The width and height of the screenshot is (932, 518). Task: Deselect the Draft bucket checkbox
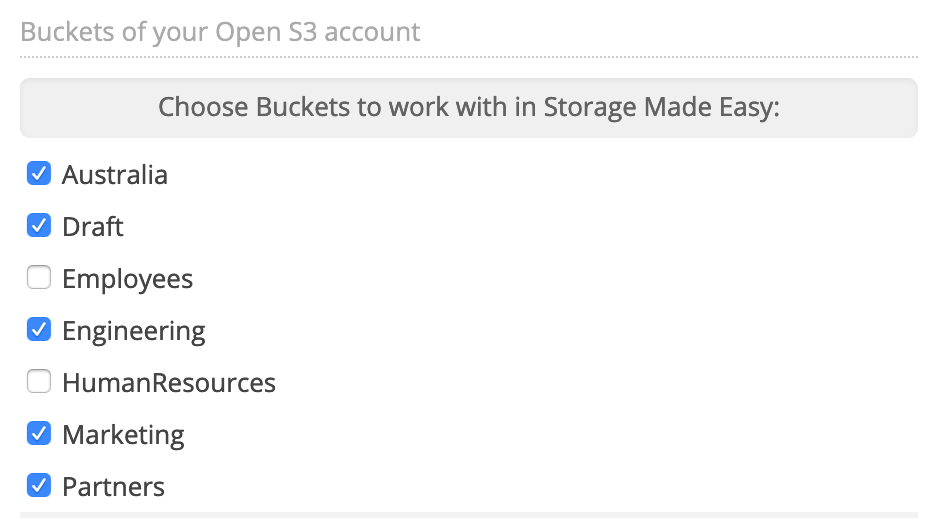tap(39, 226)
